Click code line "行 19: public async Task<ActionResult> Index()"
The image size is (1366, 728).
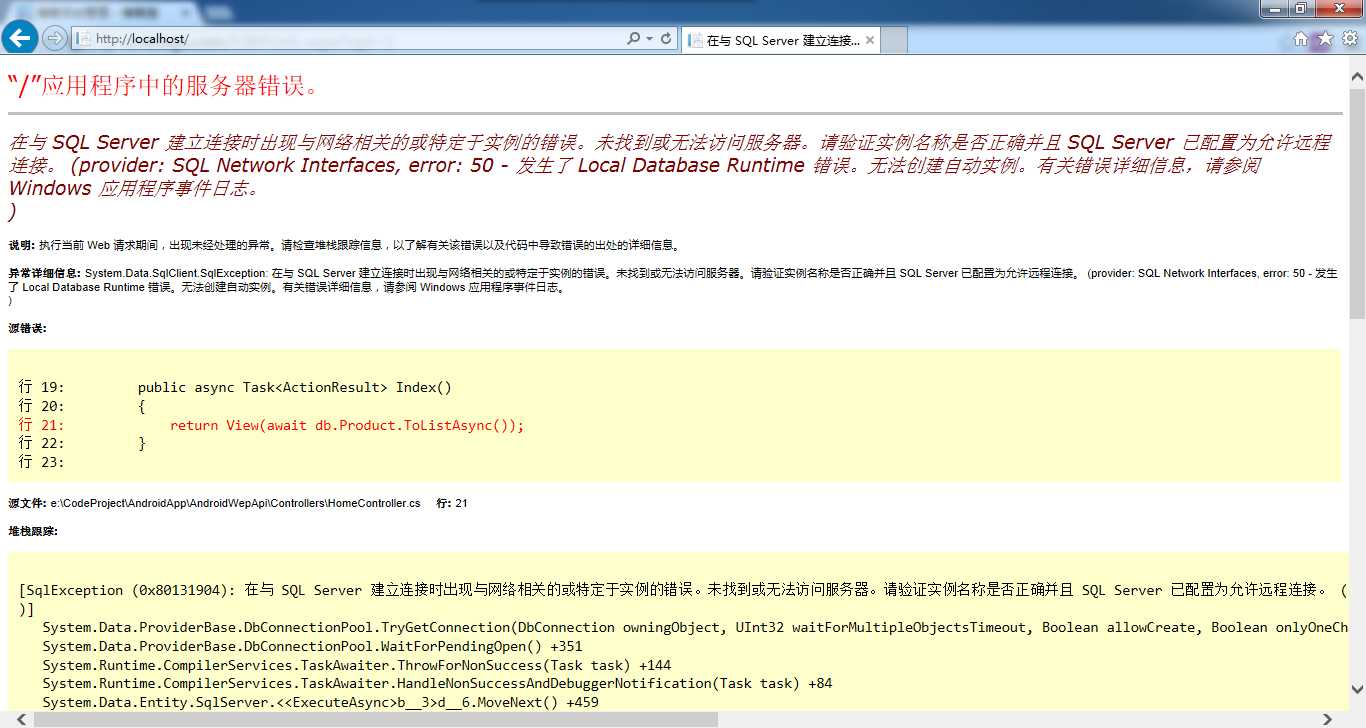tap(235, 387)
